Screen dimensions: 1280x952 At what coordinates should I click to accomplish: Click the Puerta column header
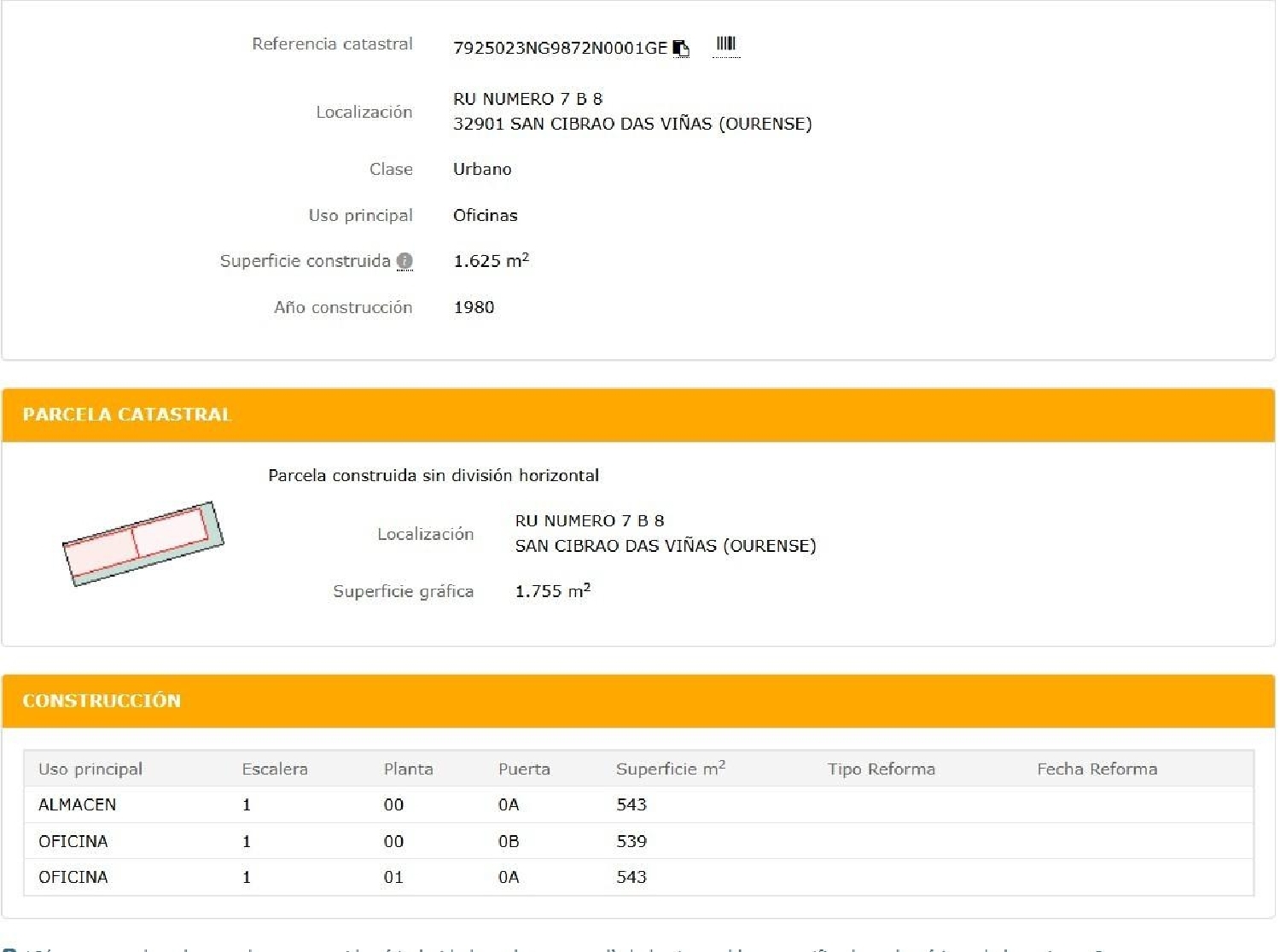point(524,769)
